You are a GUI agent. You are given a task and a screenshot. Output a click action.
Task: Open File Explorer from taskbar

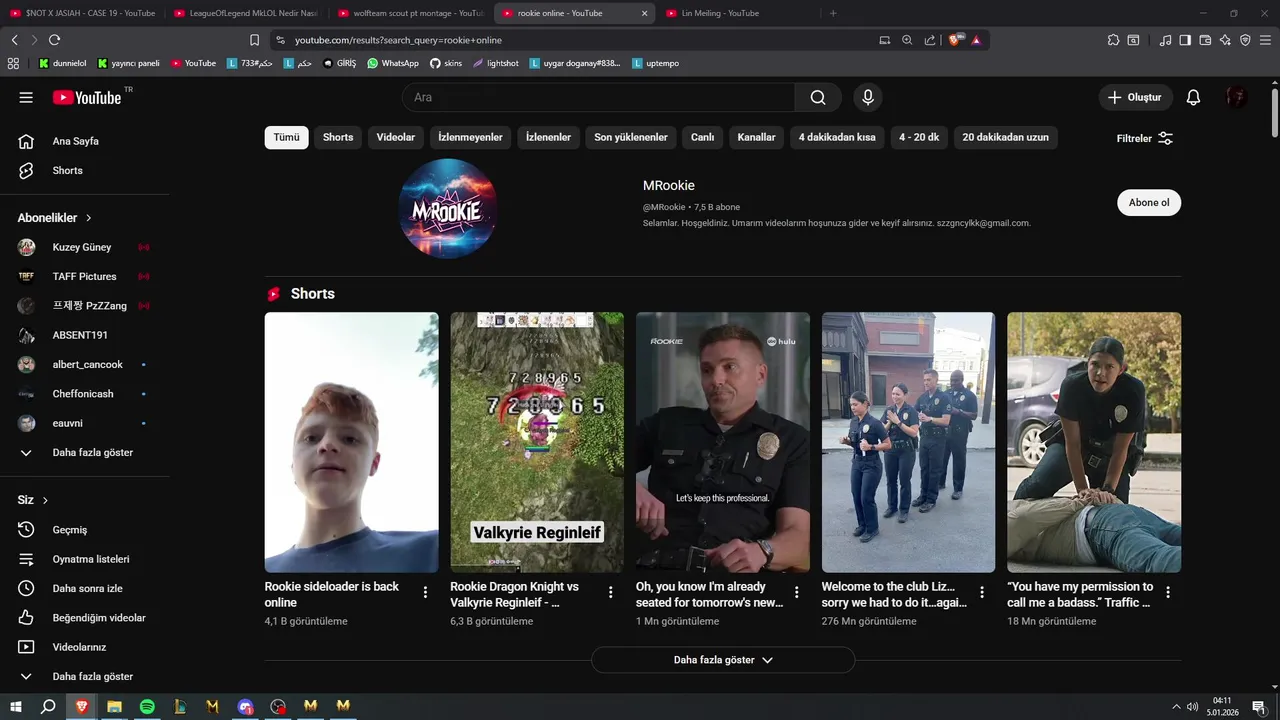114,706
